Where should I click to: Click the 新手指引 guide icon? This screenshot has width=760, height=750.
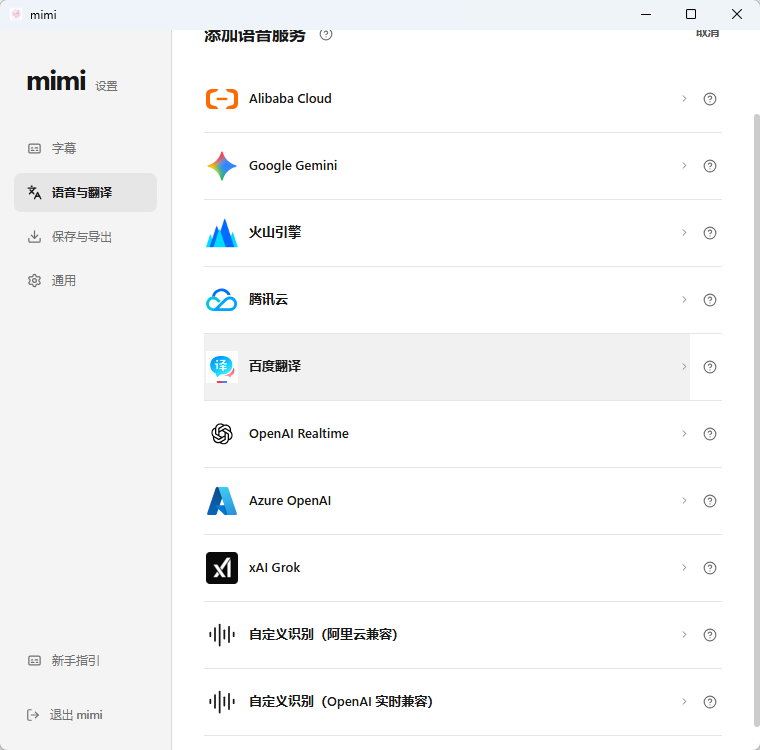(x=34, y=661)
